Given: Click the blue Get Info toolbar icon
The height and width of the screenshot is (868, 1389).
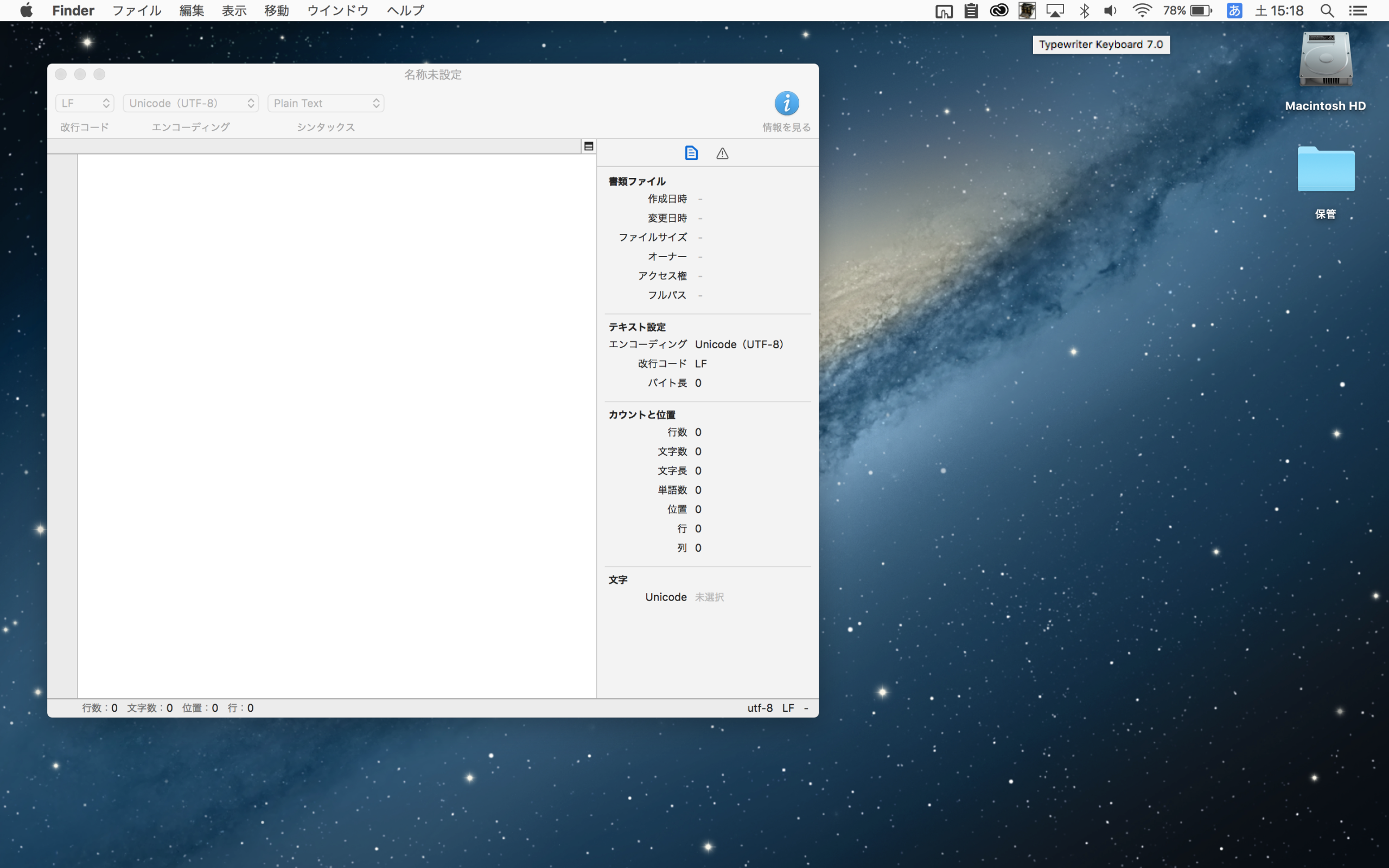Looking at the screenshot, I should point(786,104).
